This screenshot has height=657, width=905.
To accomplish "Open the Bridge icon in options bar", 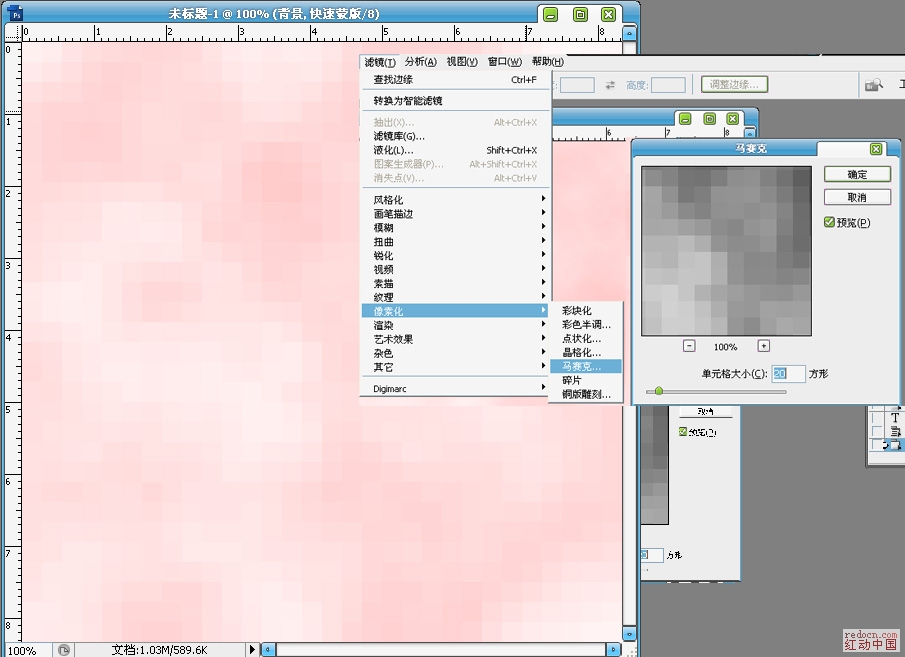I will [x=874, y=85].
